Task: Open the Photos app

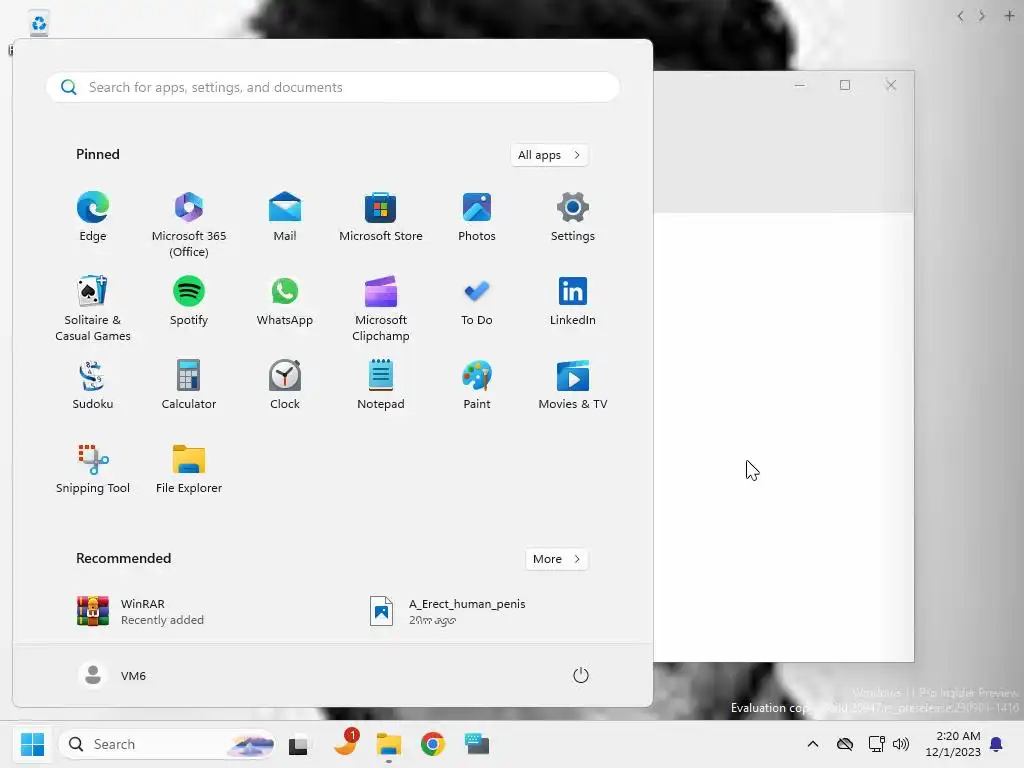Action: 477,217
